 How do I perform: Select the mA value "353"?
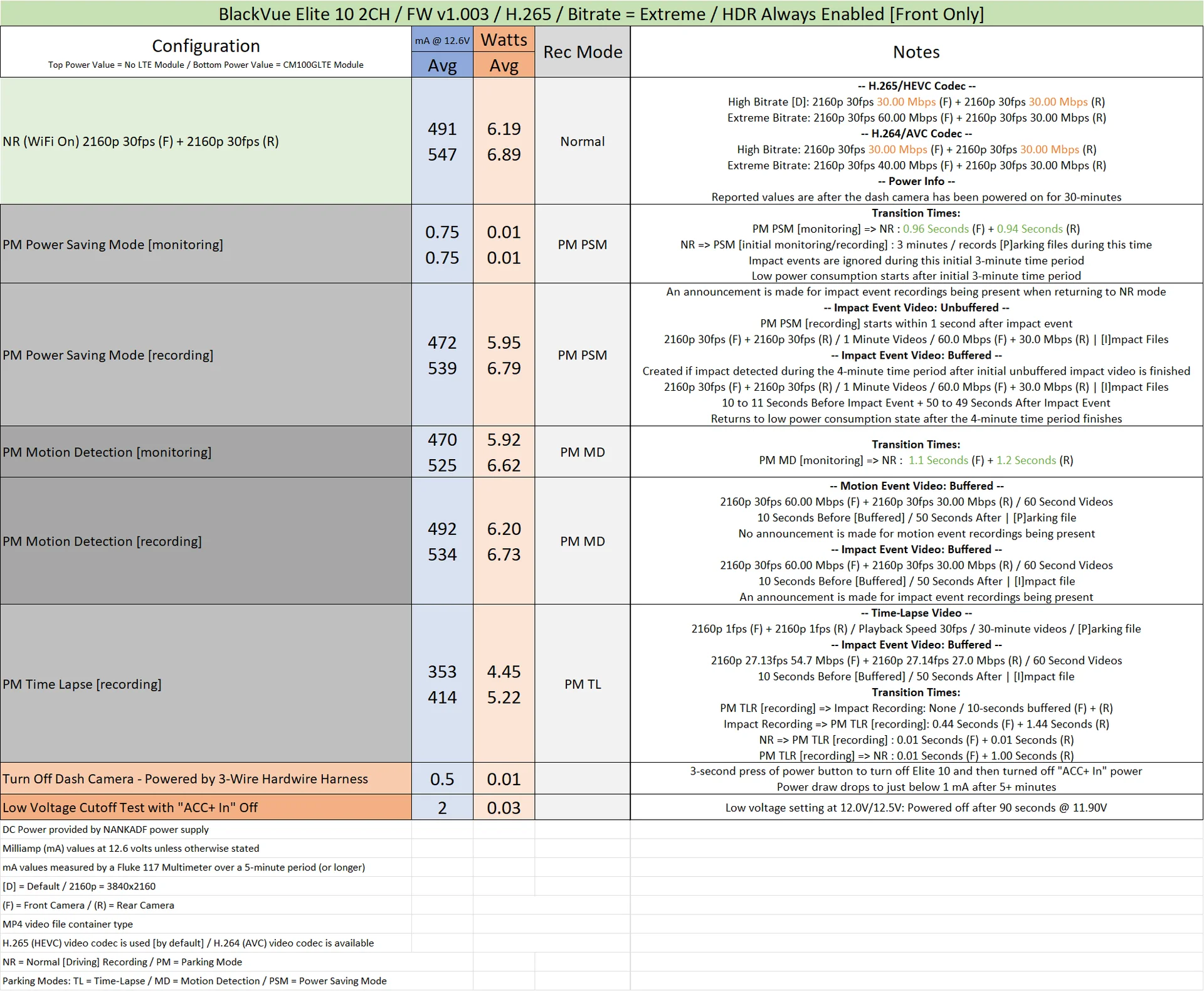(x=442, y=672)
